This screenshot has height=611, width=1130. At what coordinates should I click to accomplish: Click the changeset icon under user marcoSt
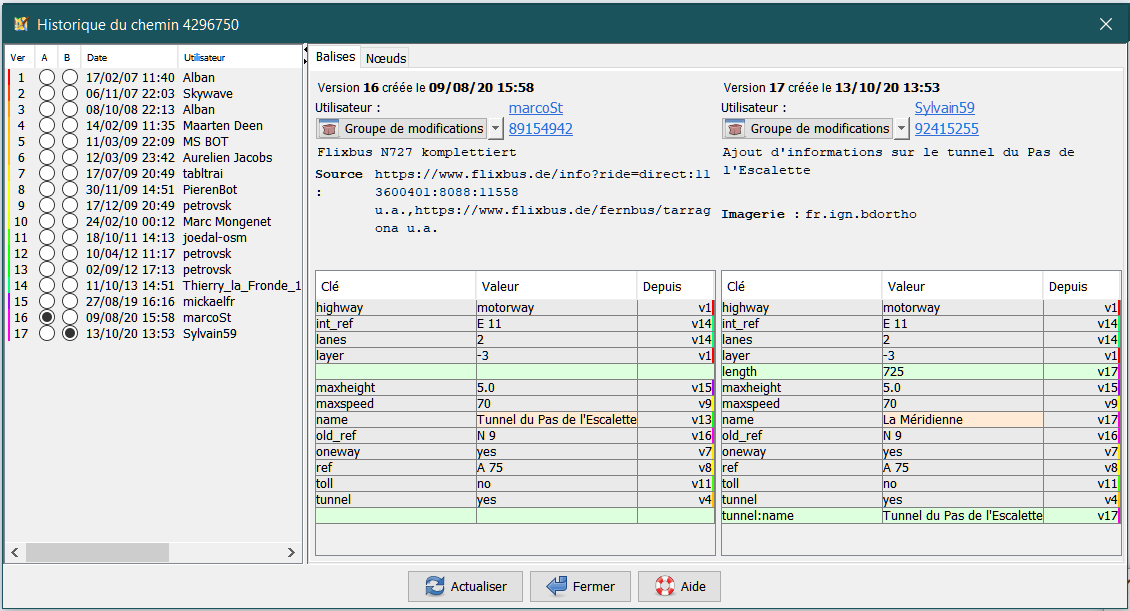[329, 129]
